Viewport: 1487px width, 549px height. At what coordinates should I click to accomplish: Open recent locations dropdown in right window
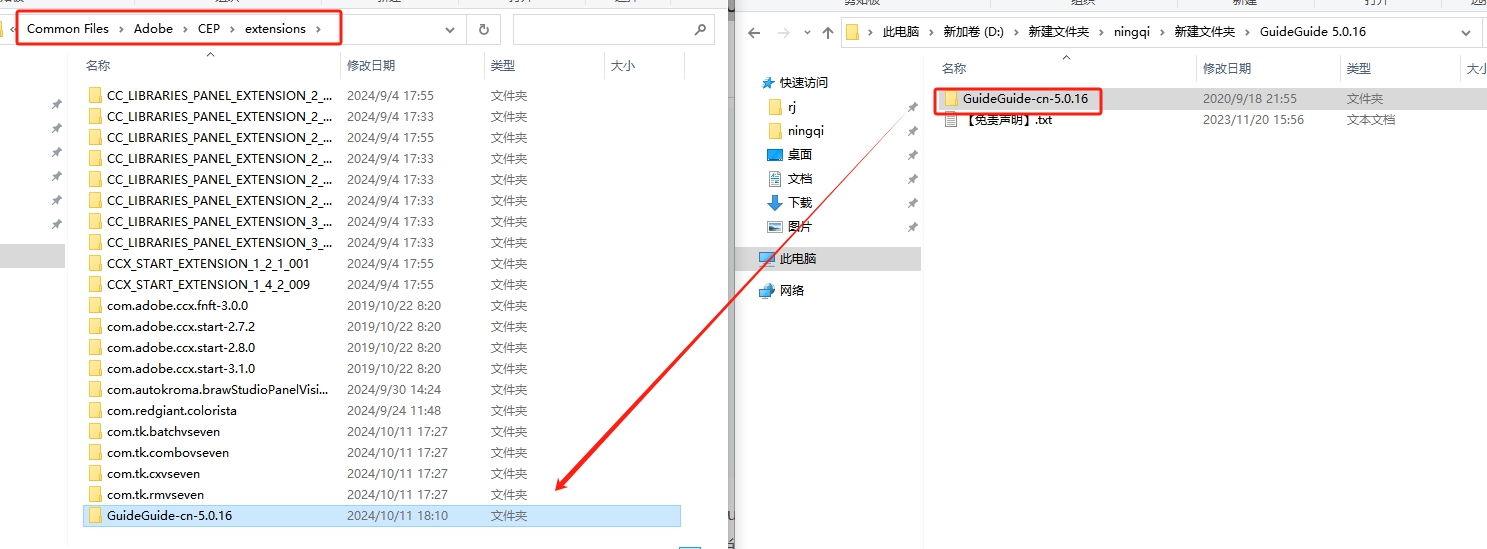(805, 32)
